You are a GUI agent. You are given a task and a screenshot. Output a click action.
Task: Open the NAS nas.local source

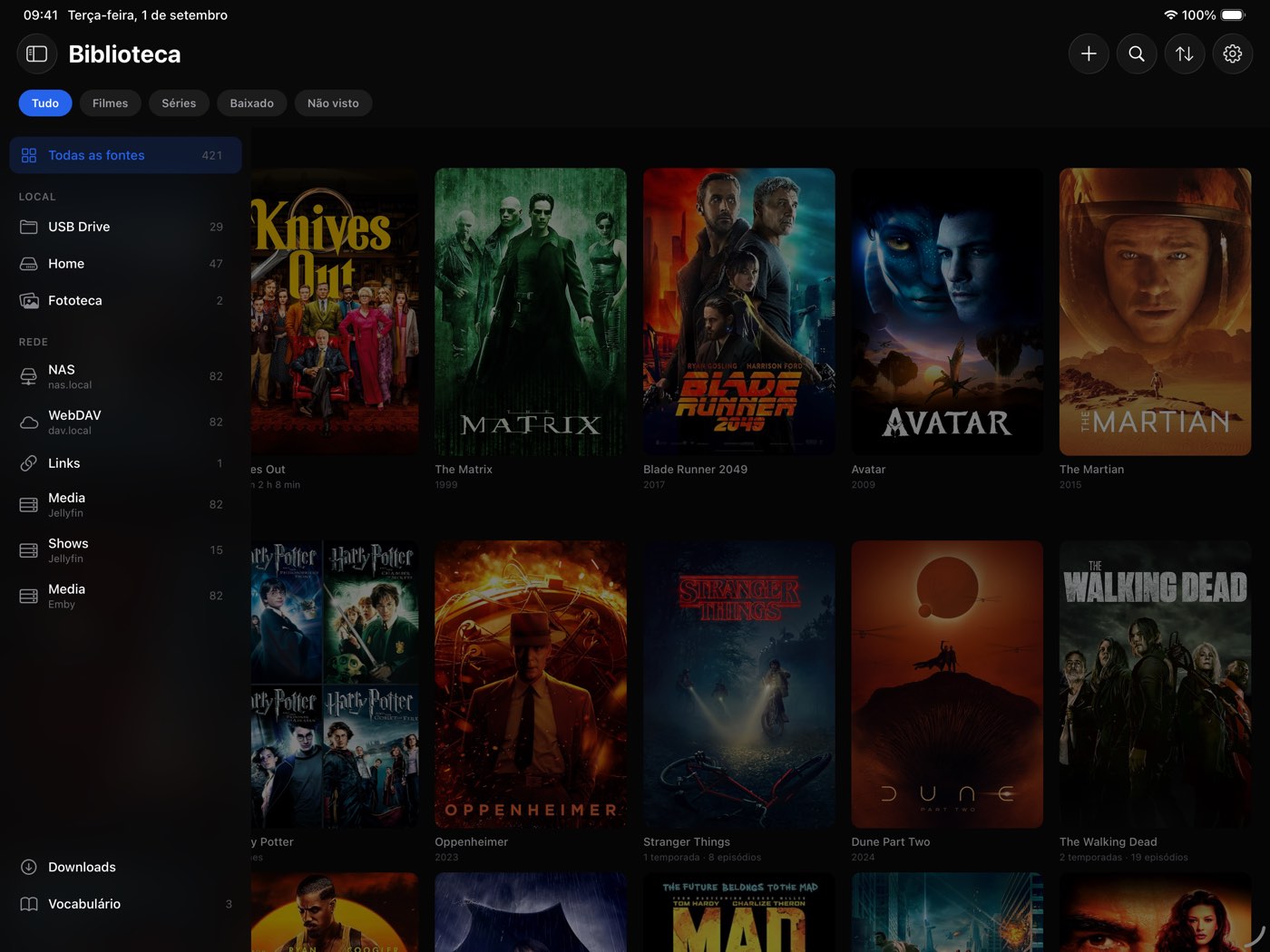pyautogui.click(x=126, y=376)
